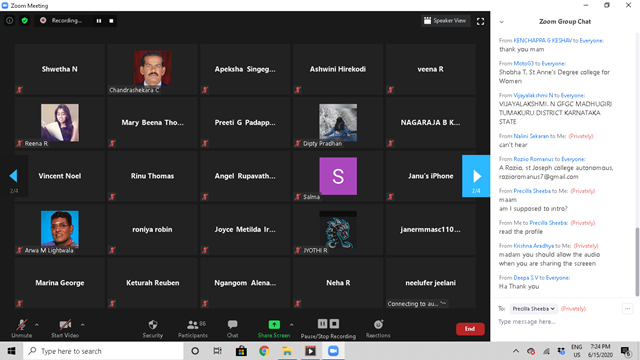Go to next page of participants

tap(476, 176)
